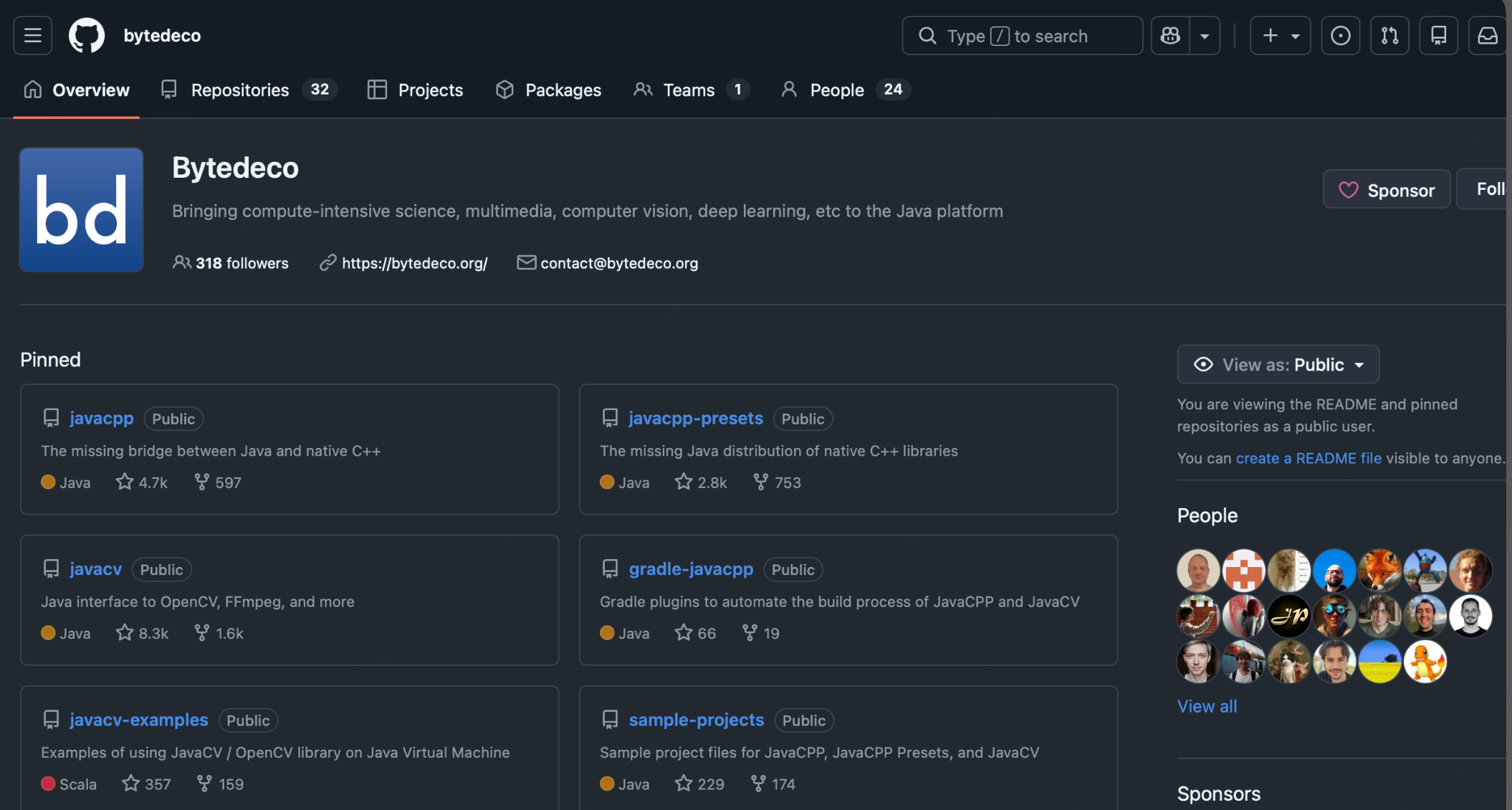Open the hamburger navigation menu

click(x=33, y=35)
